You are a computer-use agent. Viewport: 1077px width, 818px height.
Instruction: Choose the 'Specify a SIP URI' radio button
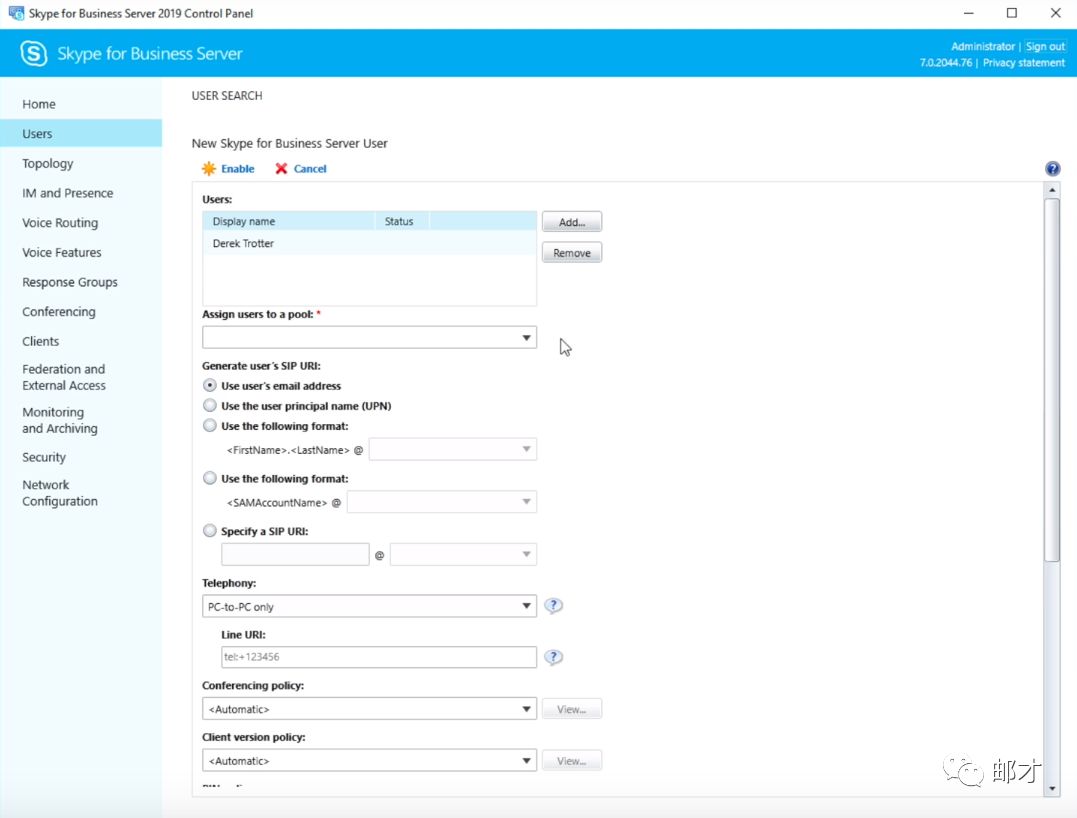[x=210, y=531]
